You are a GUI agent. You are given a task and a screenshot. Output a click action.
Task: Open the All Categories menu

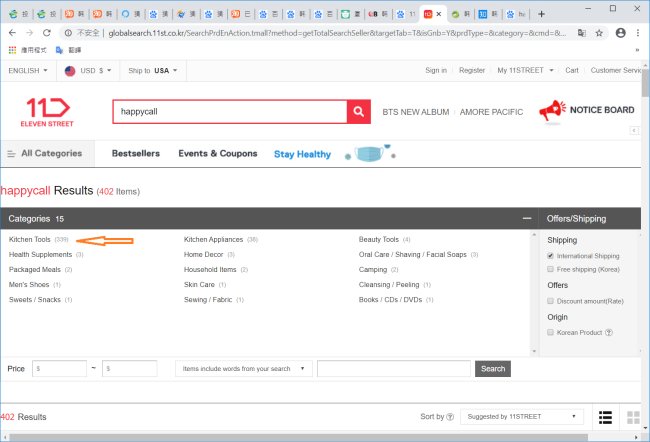pos(45,154)
